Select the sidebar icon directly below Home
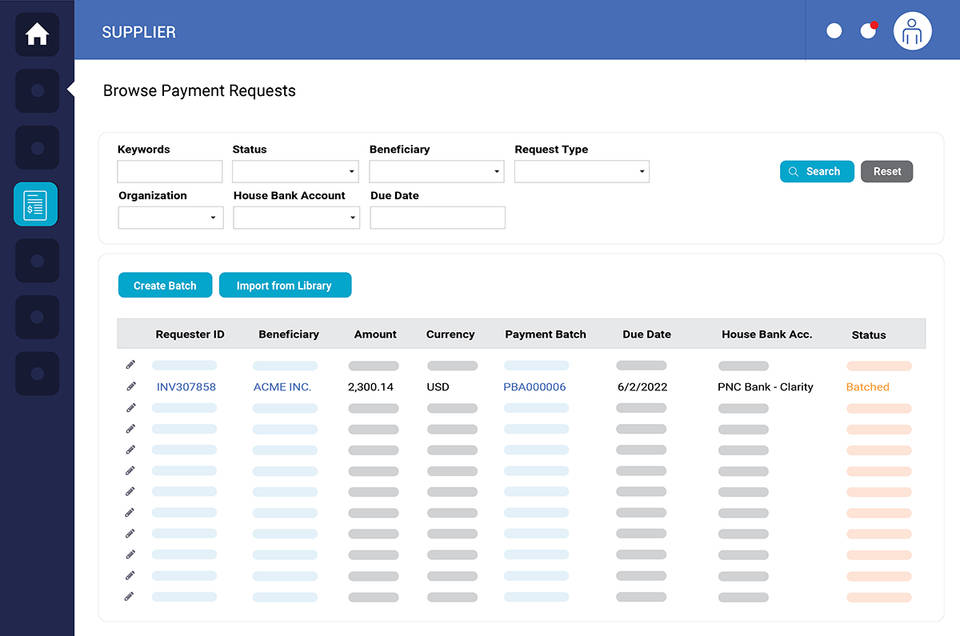 pyautogui.click(x=36, y=90)
